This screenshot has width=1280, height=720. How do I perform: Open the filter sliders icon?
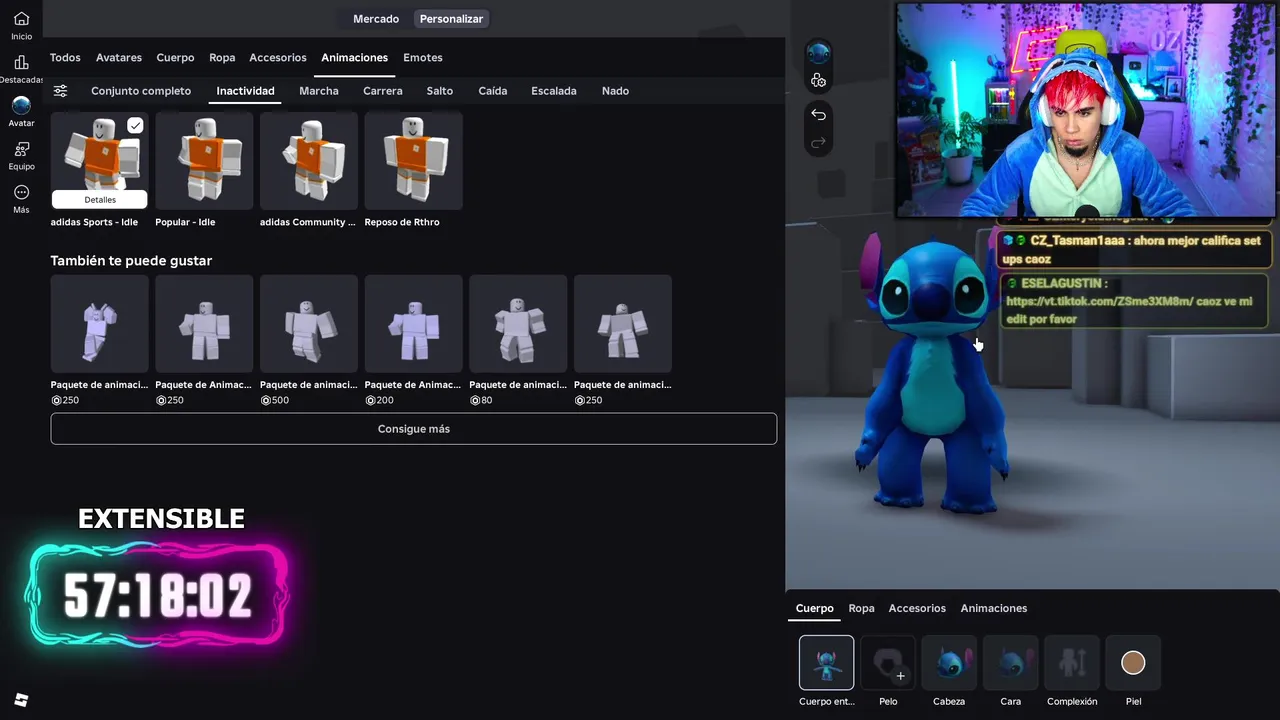(61, 91)
